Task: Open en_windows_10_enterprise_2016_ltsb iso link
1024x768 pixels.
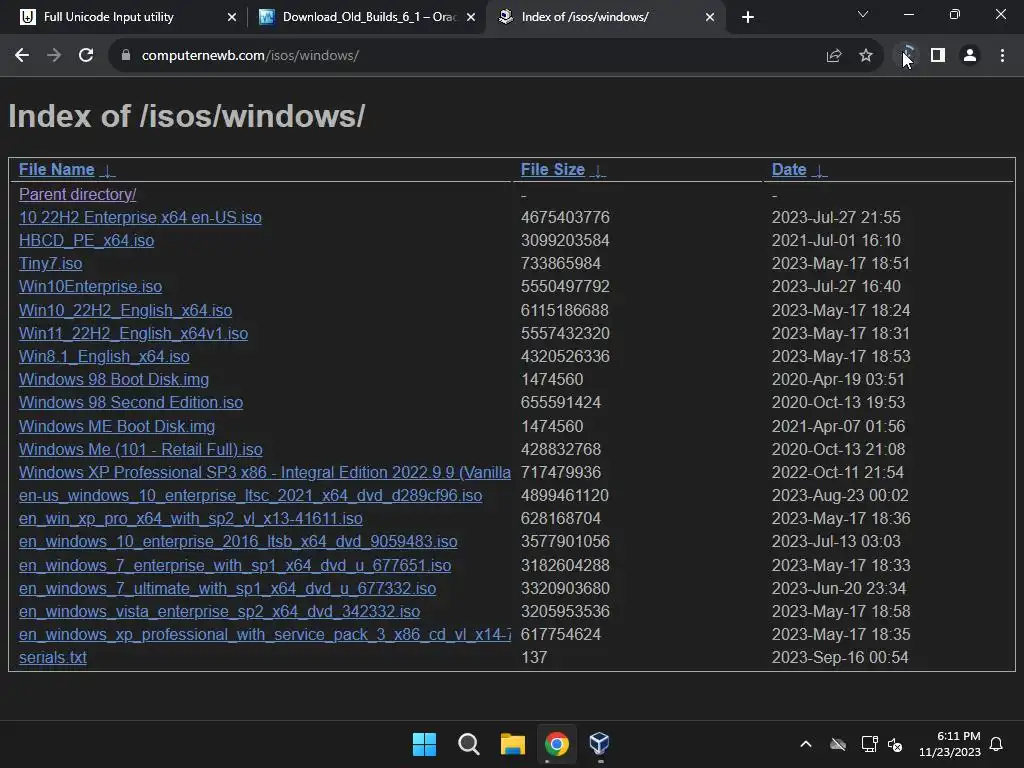Action: point(238,542)
